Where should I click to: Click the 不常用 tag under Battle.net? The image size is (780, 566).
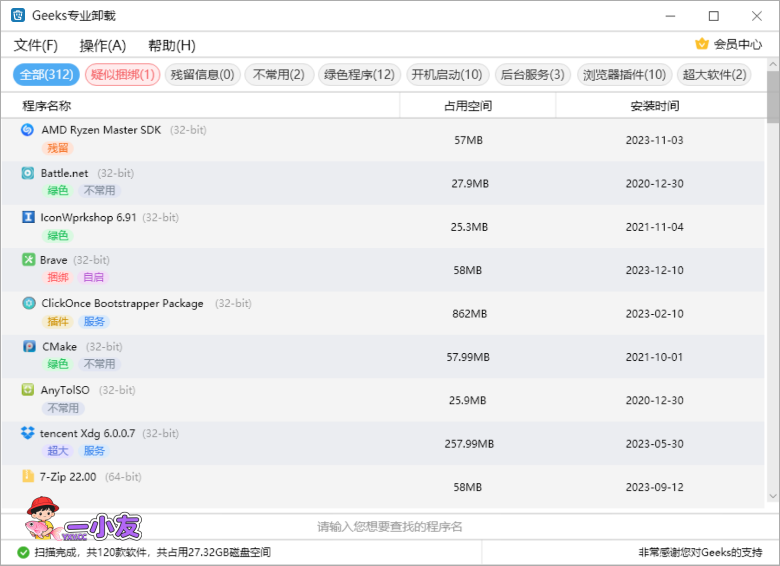[99, 190]
